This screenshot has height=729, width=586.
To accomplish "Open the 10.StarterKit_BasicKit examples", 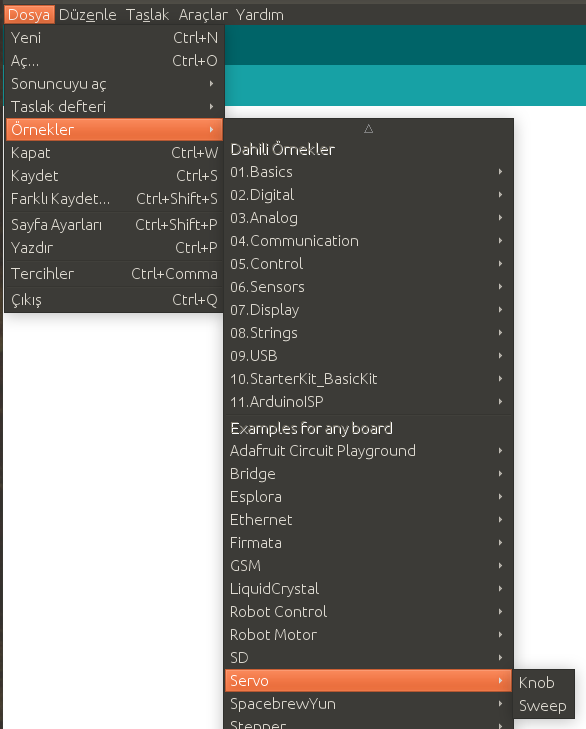I will (x=368, y=379).
